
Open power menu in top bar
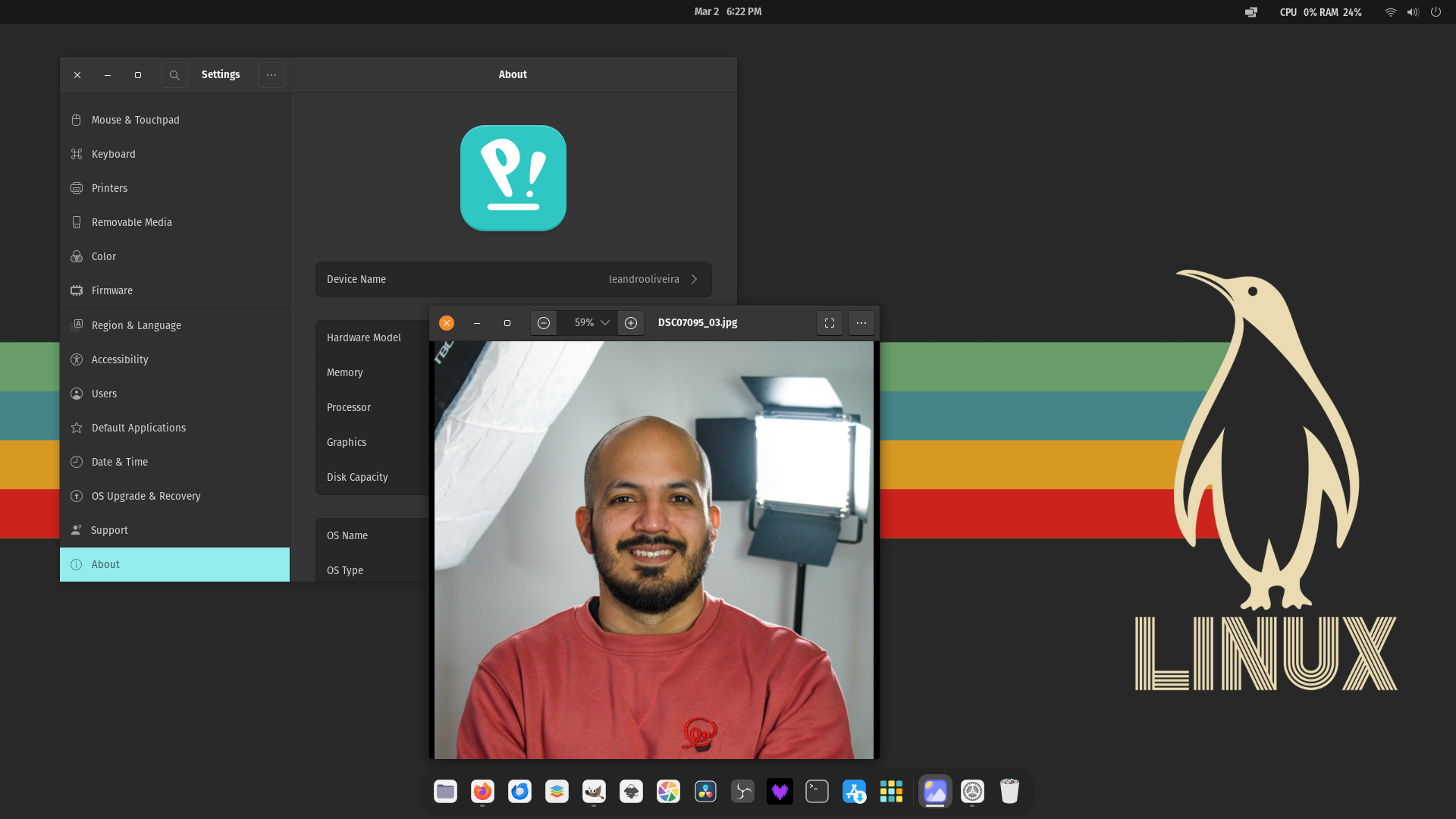click(1436, 12)
